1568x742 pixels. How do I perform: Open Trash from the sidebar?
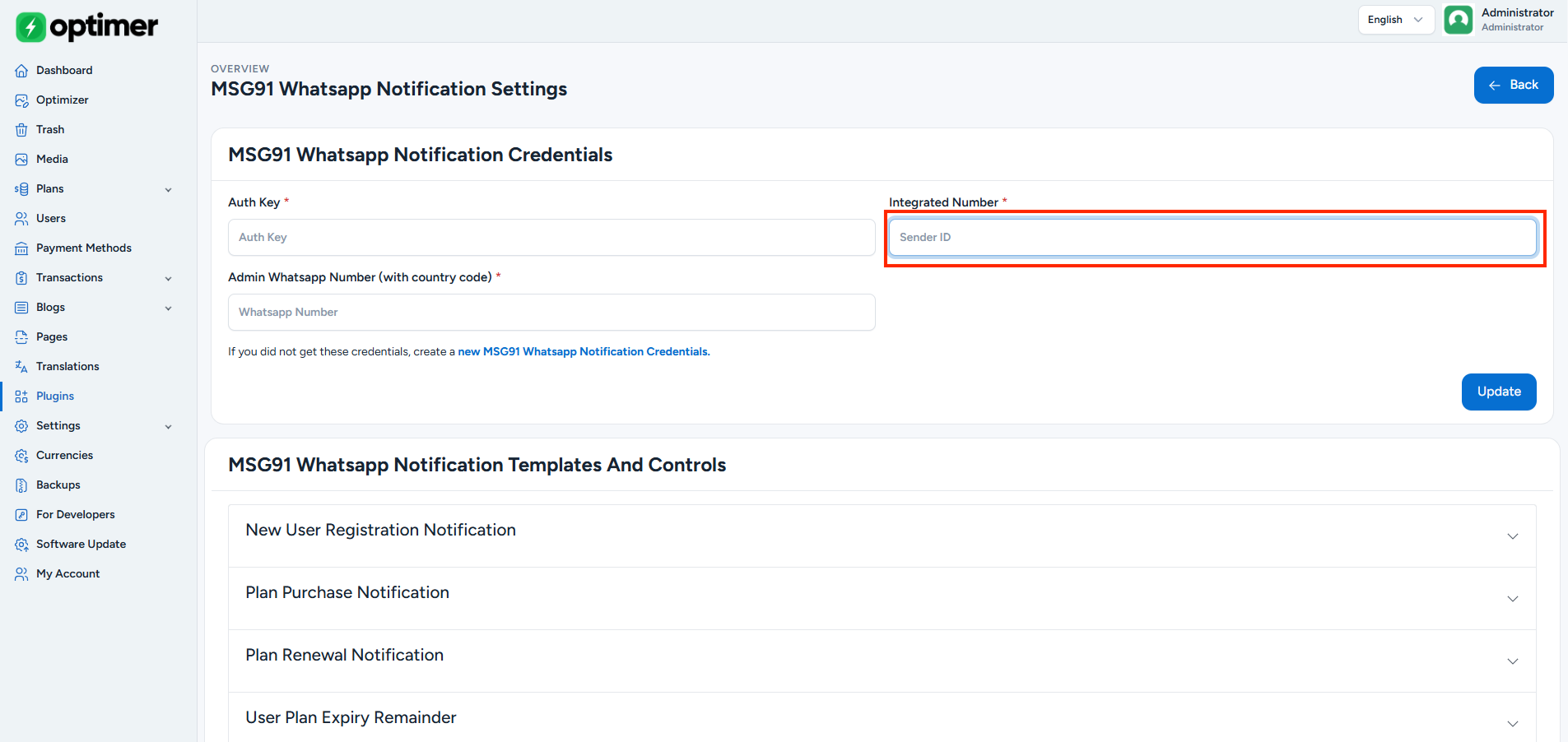click(50, 130)
